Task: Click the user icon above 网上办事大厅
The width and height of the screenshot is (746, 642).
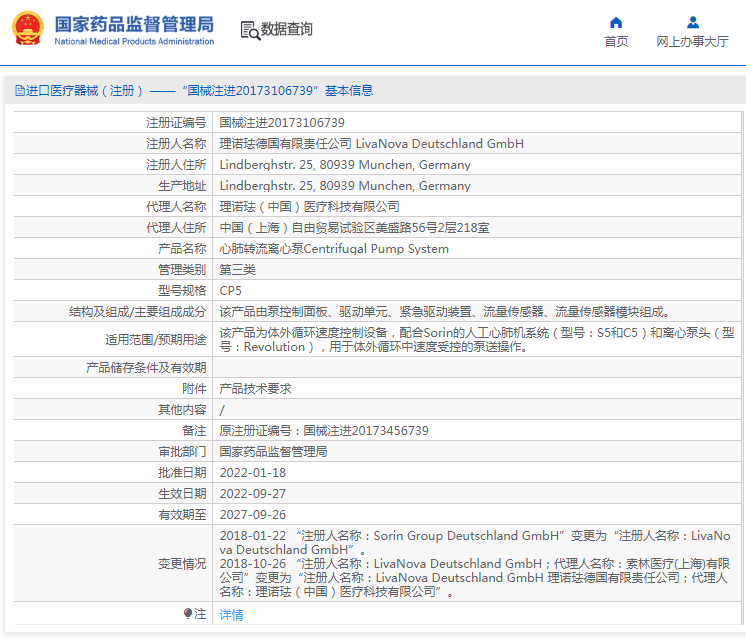Action: click(x=692, y=22)
